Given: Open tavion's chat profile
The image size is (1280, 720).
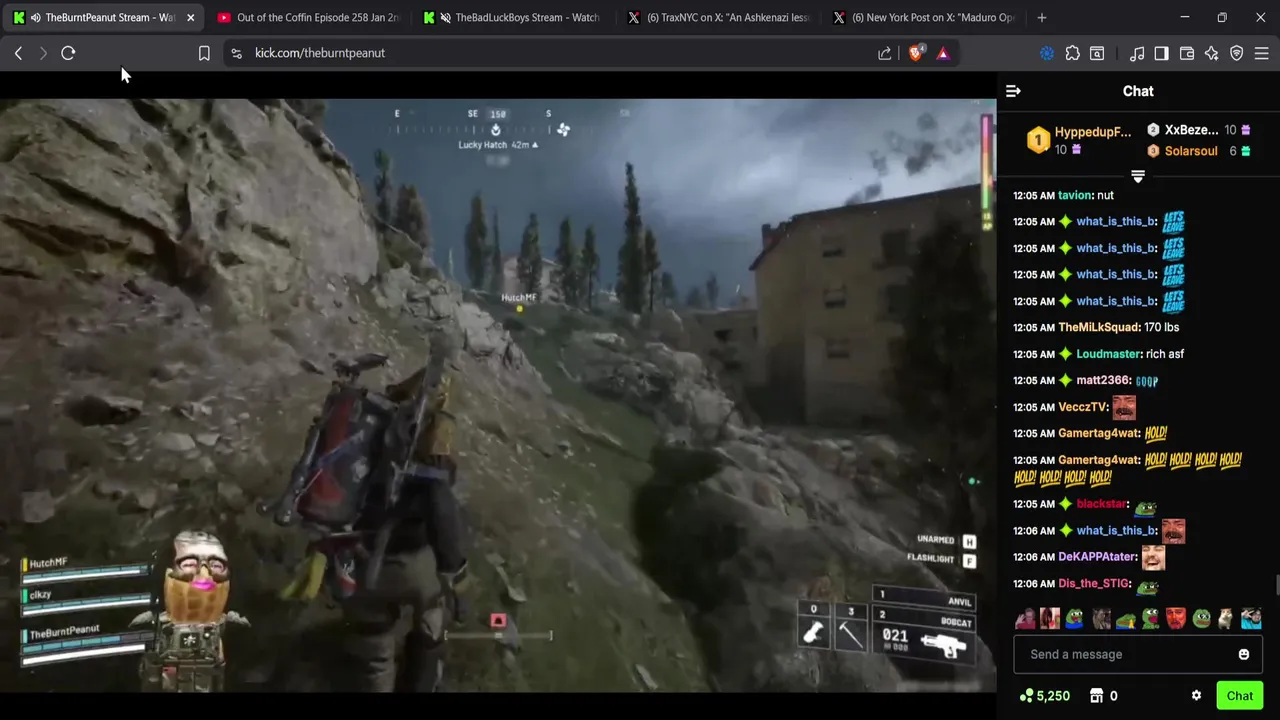Looking at the screenshot, I should click(1075, 195).
